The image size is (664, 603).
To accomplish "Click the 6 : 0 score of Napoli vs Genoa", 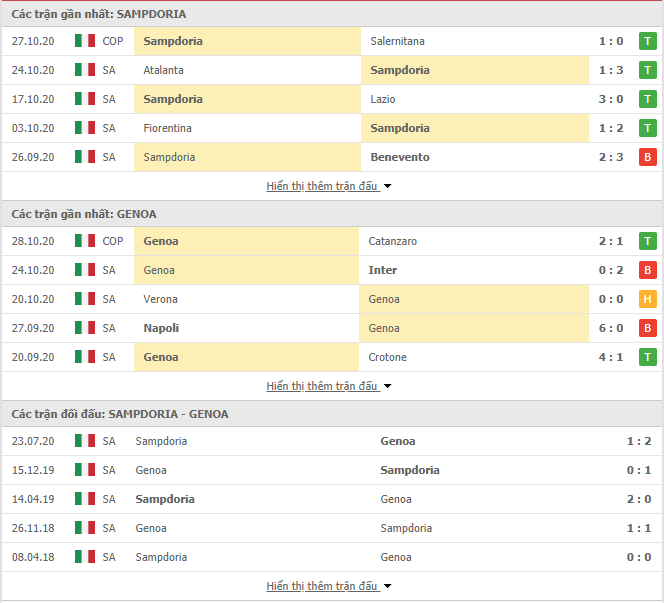I will coord(611,328).
